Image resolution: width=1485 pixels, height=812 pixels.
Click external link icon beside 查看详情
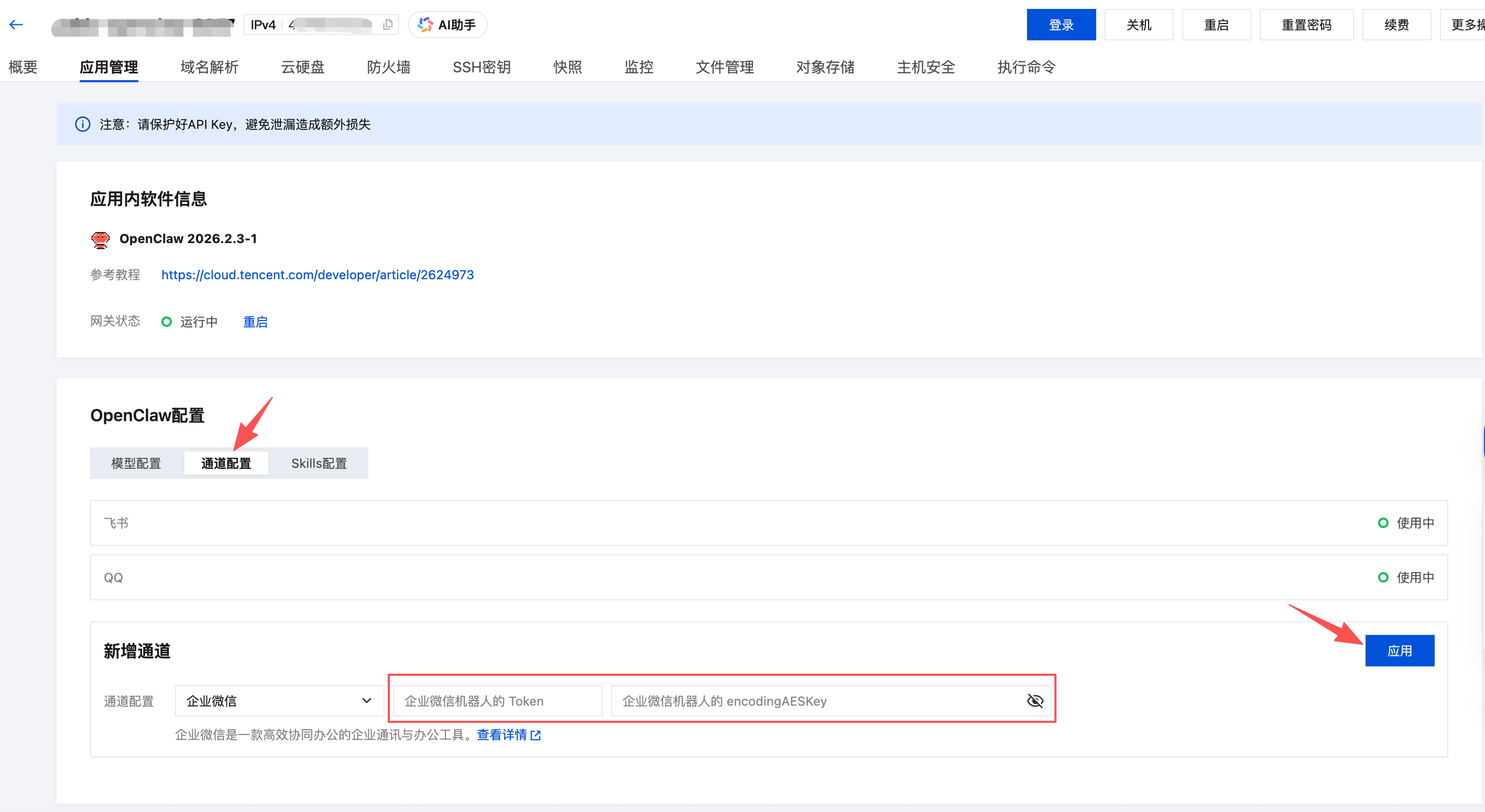536,736
